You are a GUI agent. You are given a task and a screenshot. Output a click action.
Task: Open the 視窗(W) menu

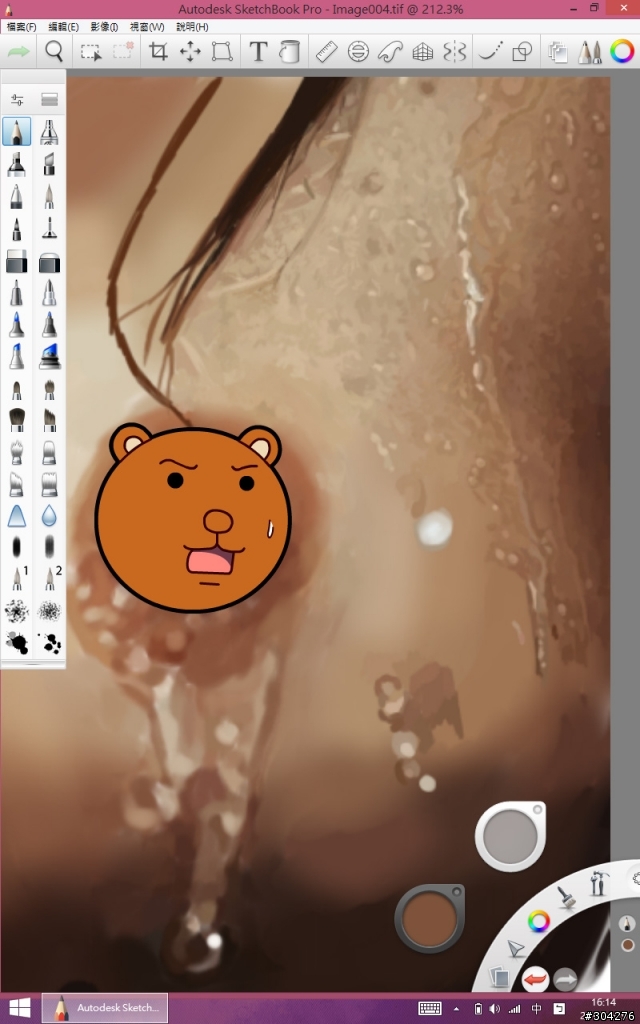click(x=147, y=27)
